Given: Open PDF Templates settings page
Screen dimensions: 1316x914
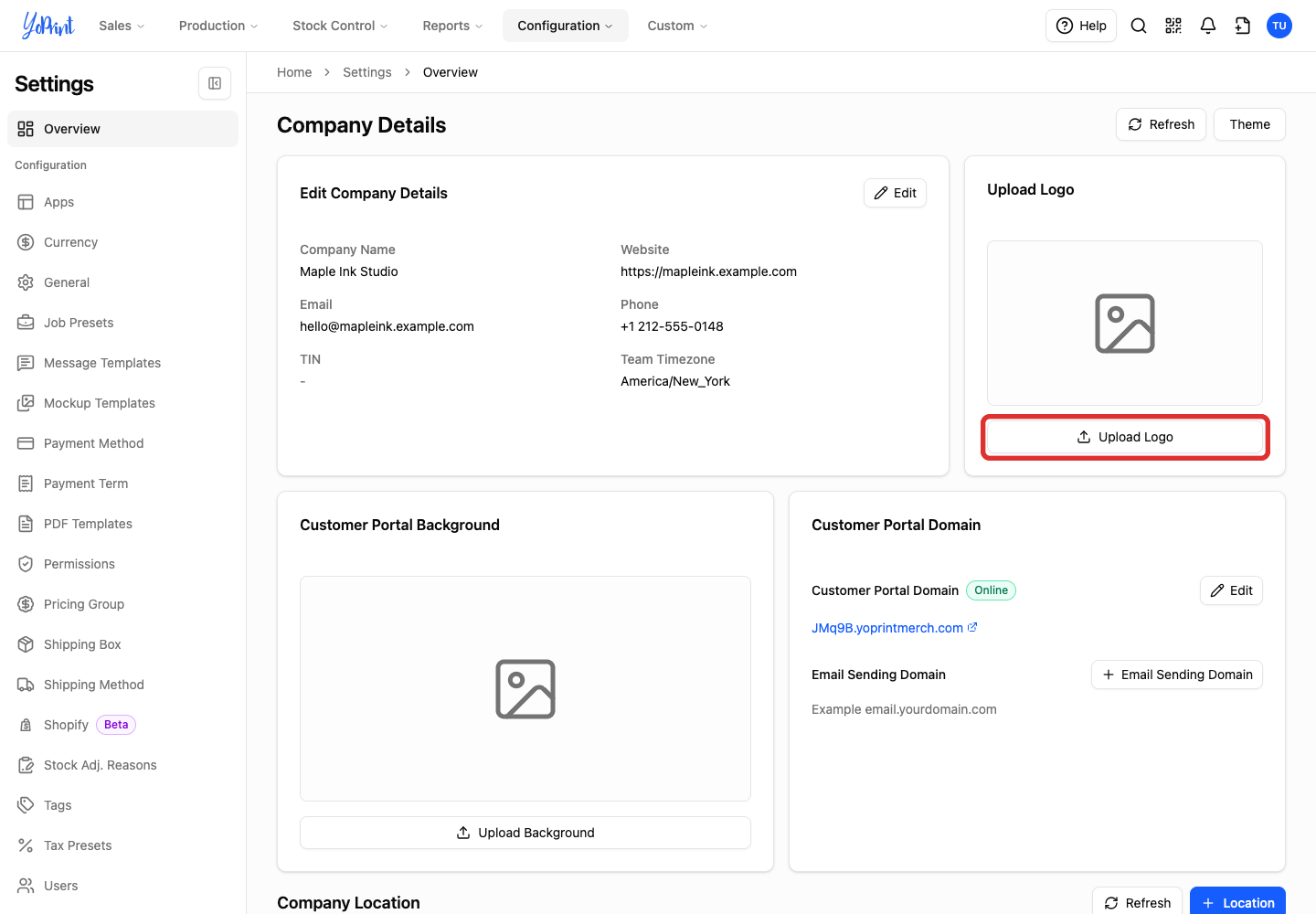Looking at the screenshot, I should coord(122,524).
